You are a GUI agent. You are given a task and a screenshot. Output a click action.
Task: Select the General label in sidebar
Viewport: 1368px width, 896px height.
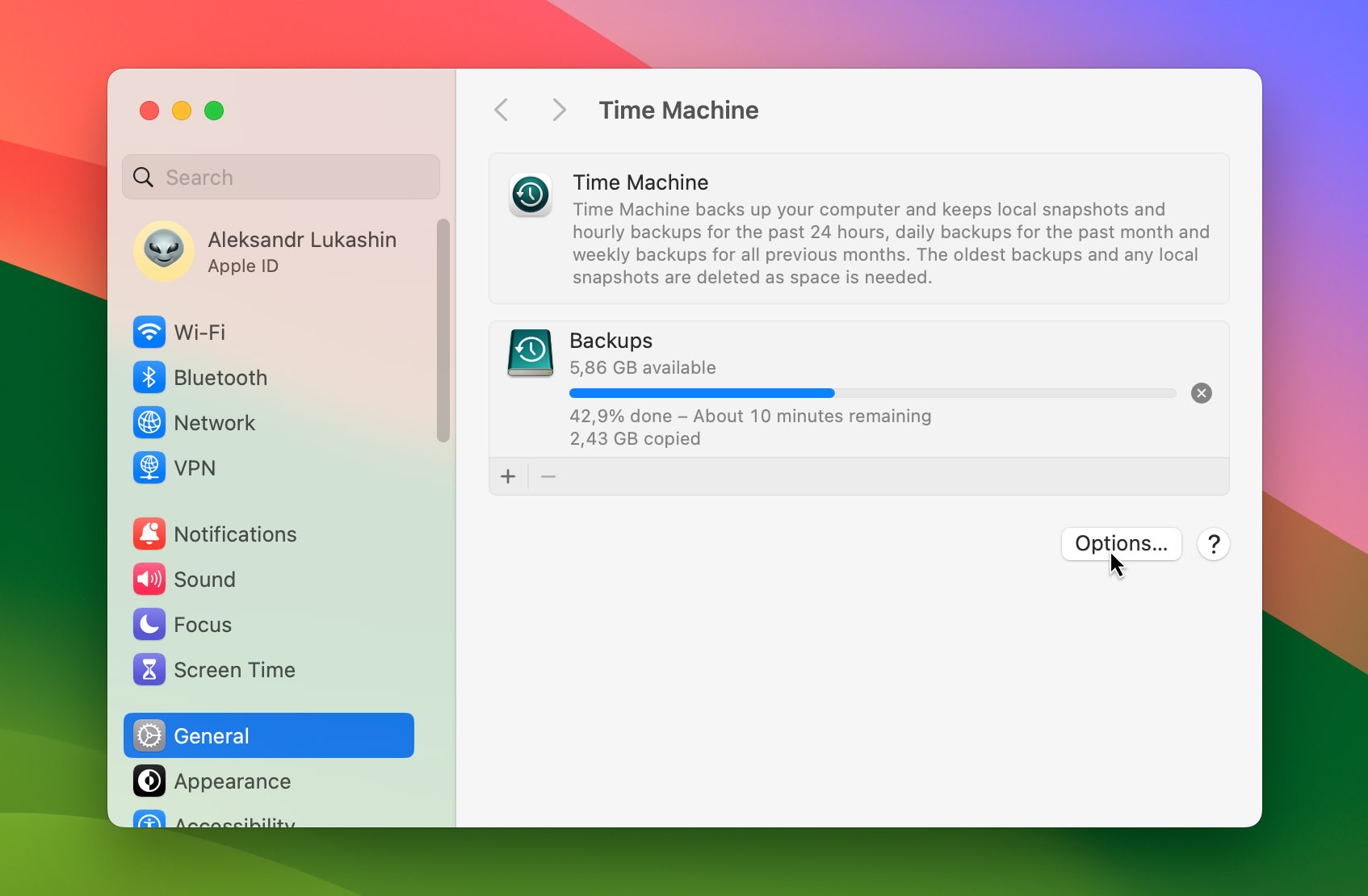click(x=212, y=735)
